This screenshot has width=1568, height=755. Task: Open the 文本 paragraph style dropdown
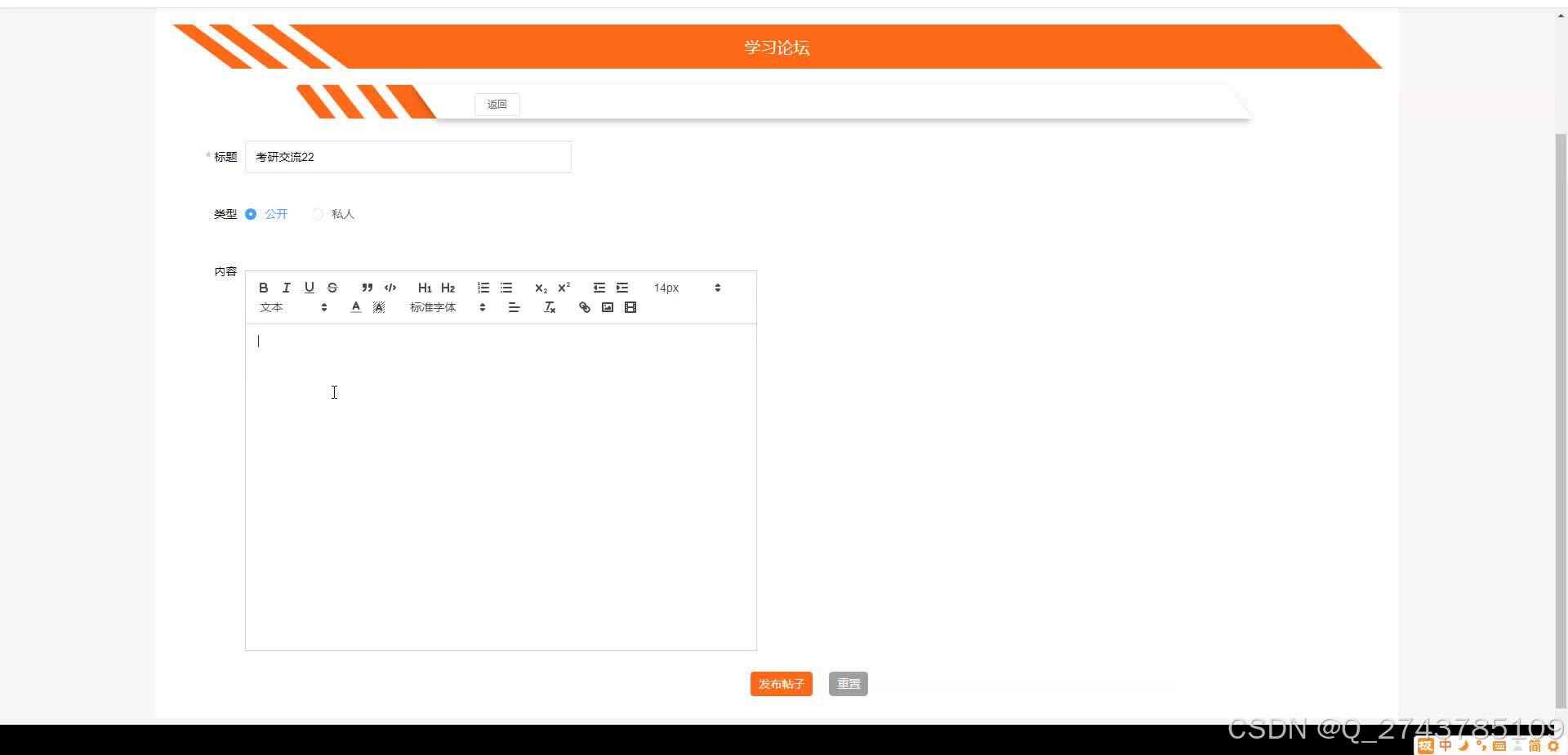(293, 307)
